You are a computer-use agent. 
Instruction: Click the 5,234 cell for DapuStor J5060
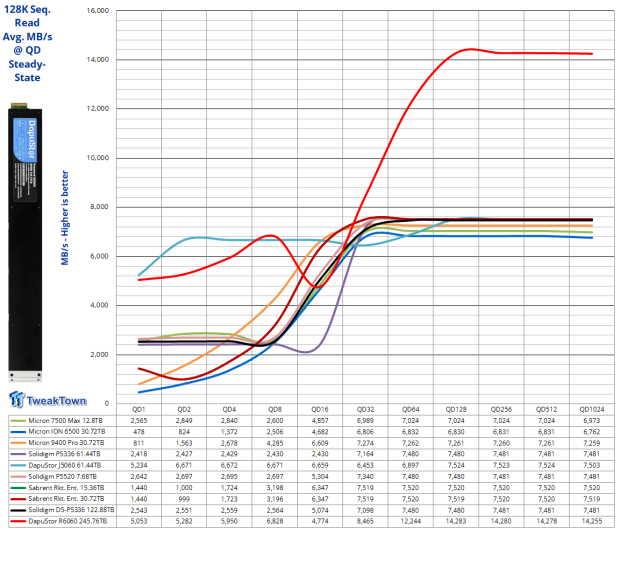[139, 466]
